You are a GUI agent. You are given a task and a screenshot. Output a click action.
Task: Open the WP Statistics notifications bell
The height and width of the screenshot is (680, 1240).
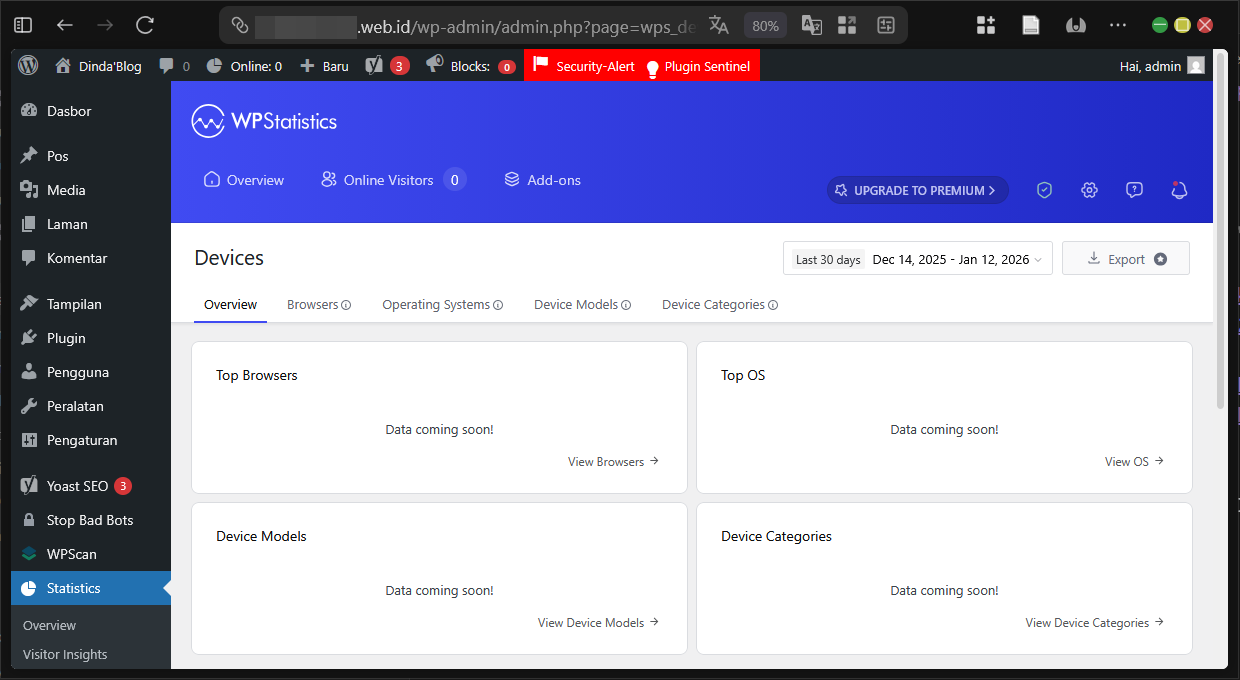point(1179,190)
